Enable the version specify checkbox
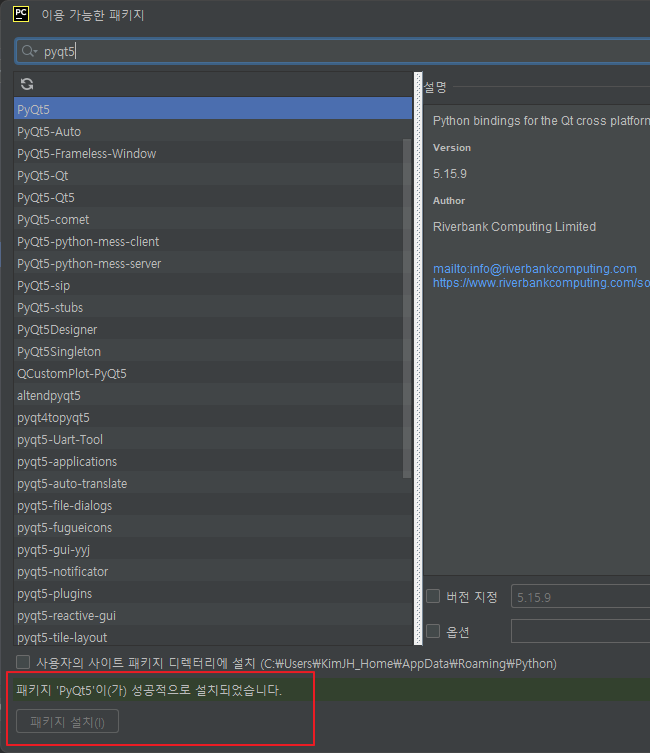650x753 pixels. (x=433, y=596)
